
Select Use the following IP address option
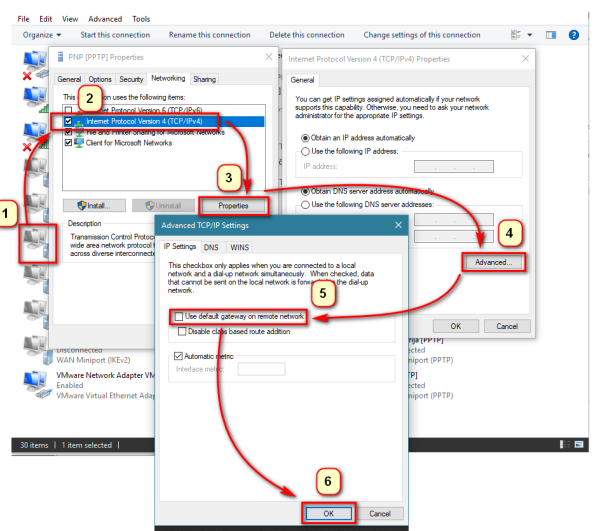point(305,151)
